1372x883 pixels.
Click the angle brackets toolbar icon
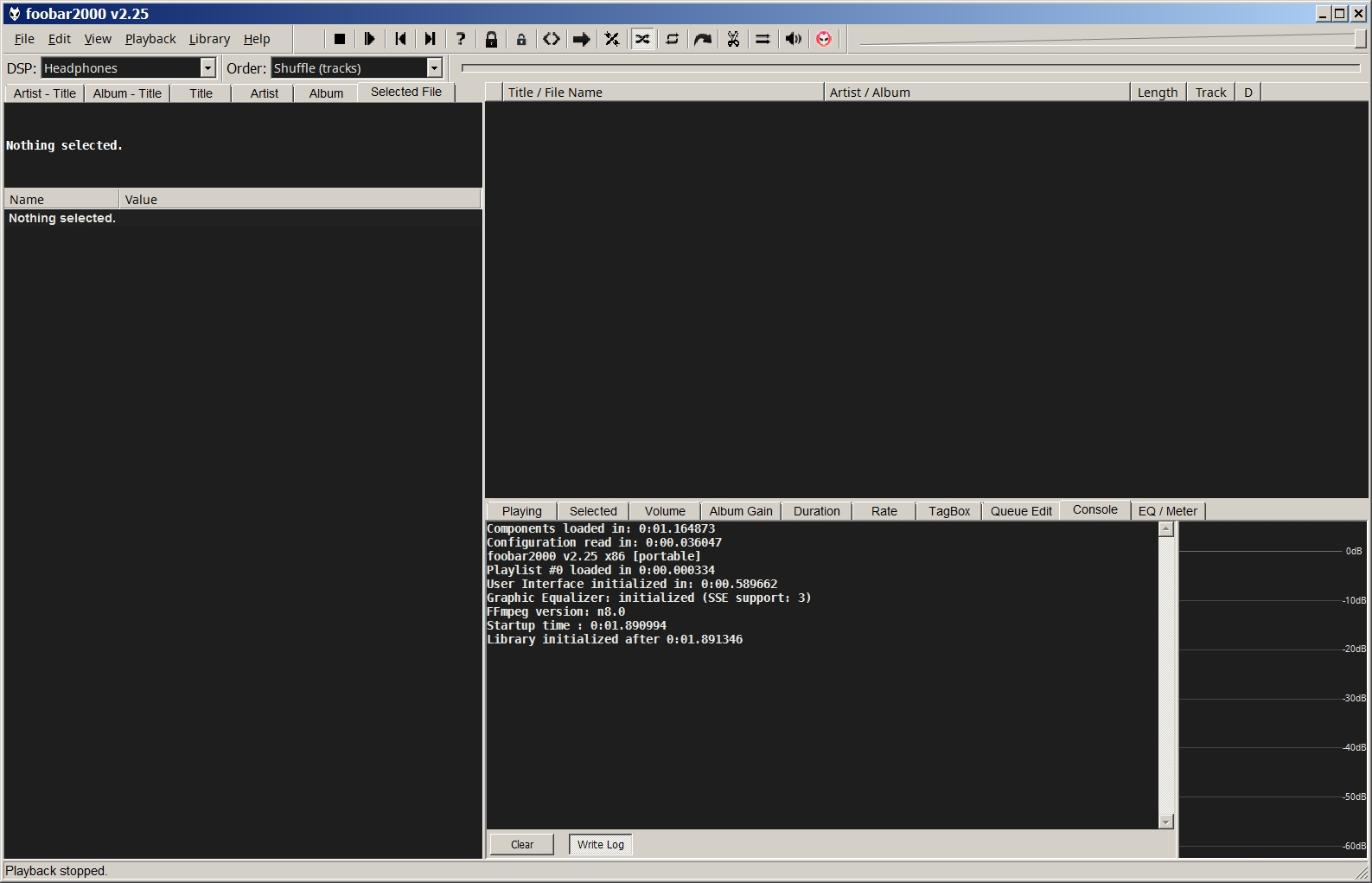click(x=552, y=39)
